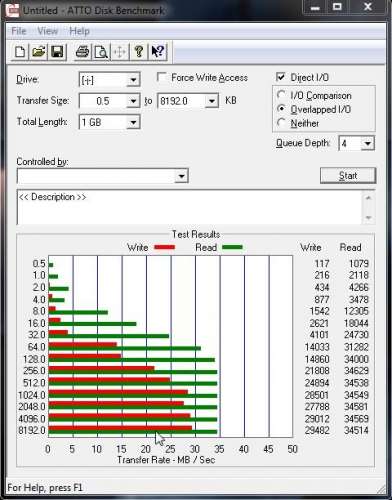
Task: Minimize the ATTO Disk Benchmark window
Action: click(315, 7)
